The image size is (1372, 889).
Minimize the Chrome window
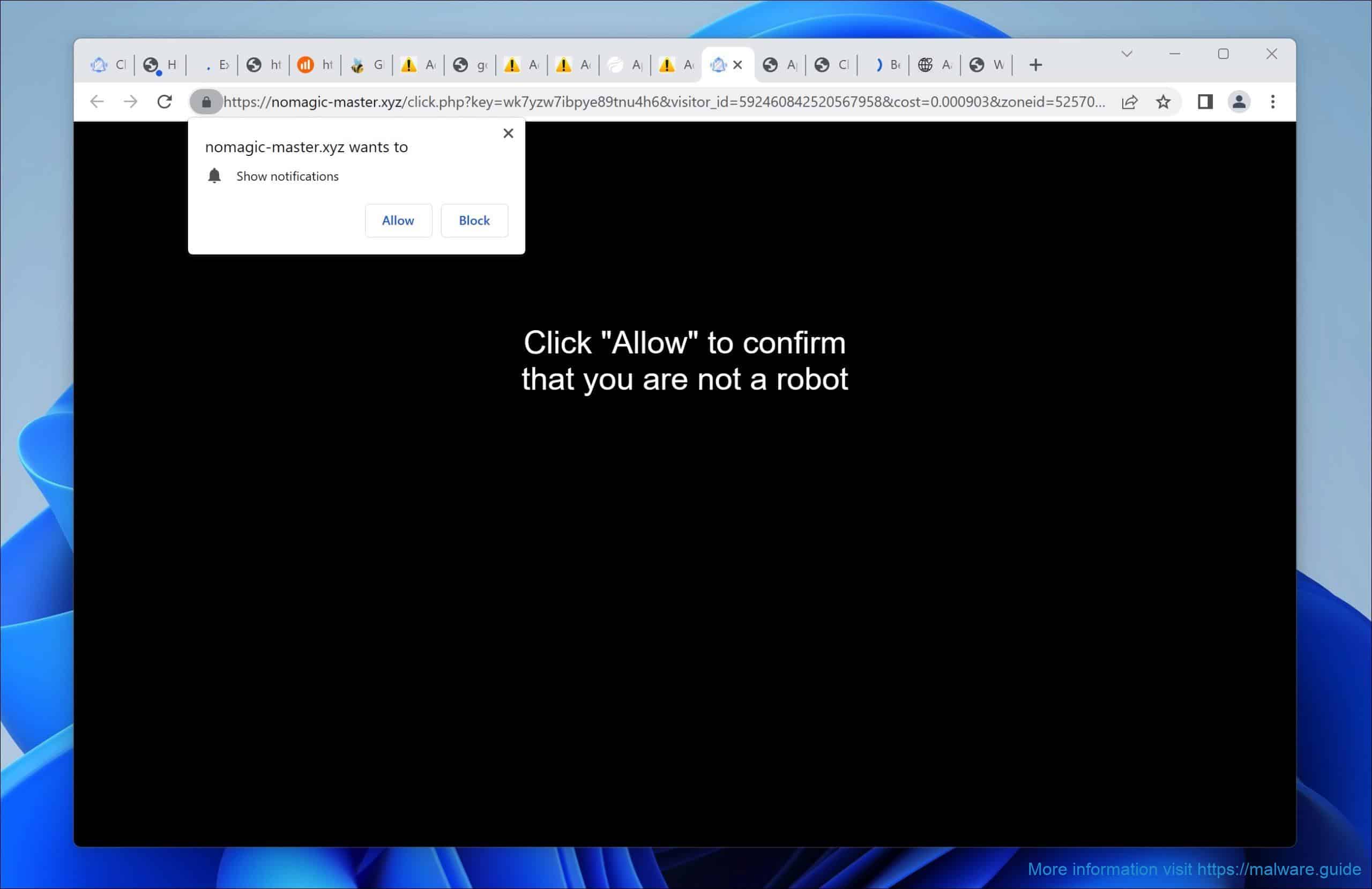click(1175, 54)
